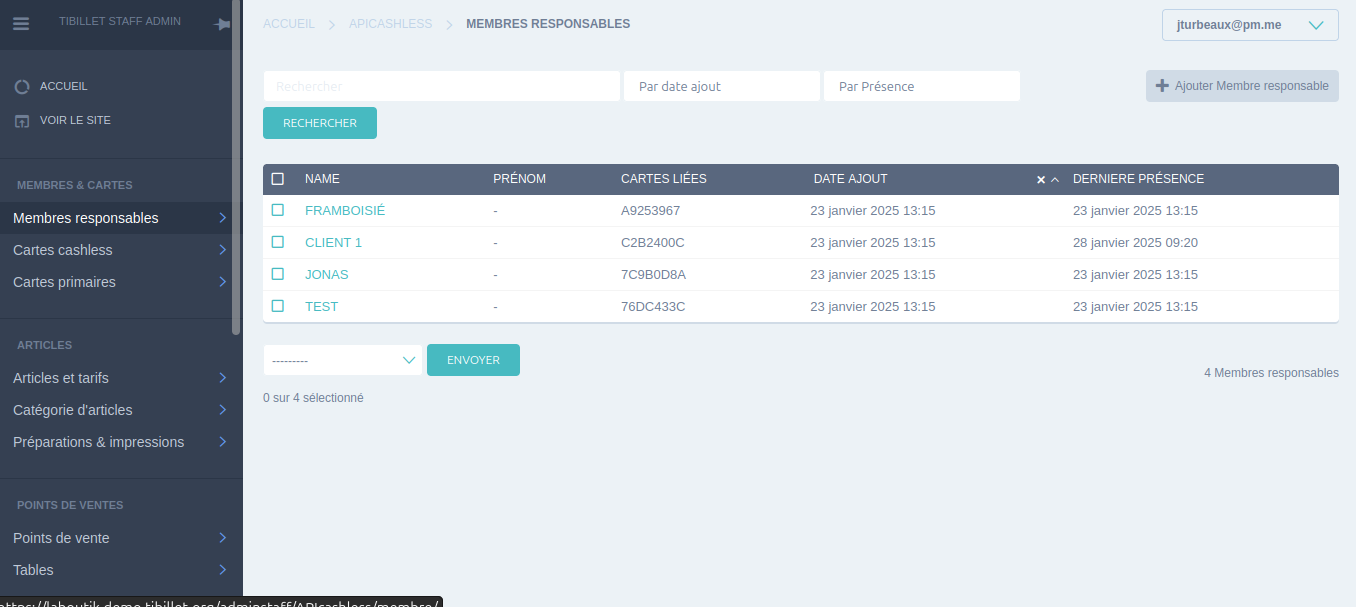Sort by DERNIERE PRÉSENCE column header
This screenshot has height=607, width=1356.
pyautogui.click(x=1138, y=179)
